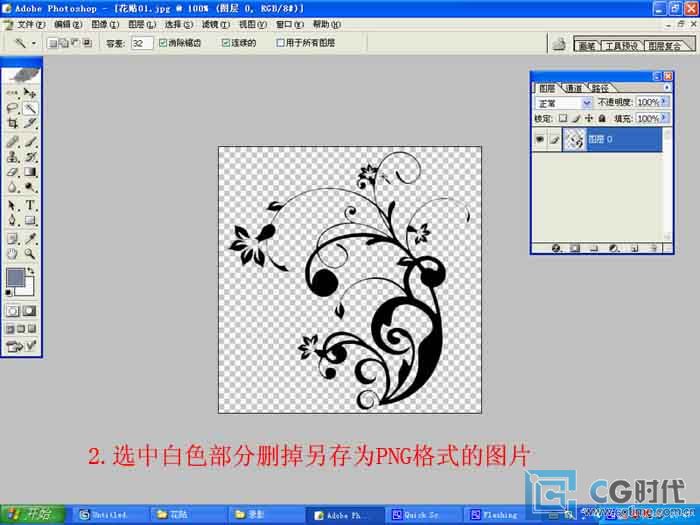Toggle the contiguous checkbox in options bar
This screenshot has height=525, width=700.
[x=226, y=43]
